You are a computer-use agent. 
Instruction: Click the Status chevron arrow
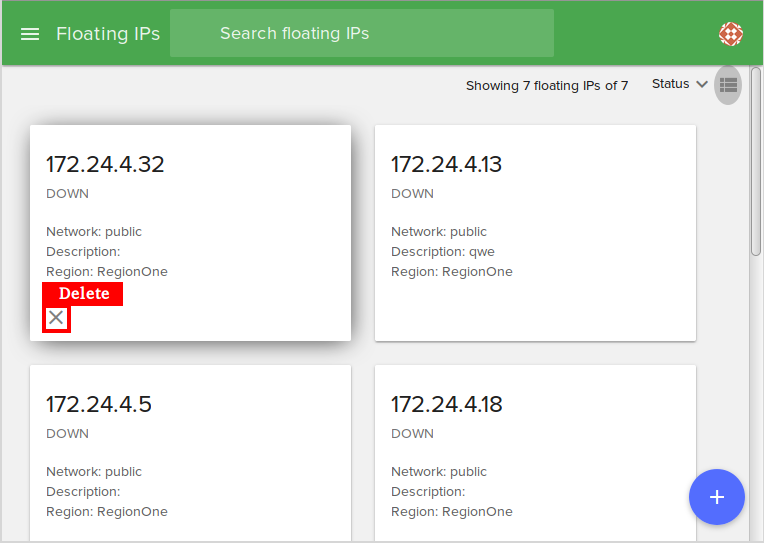702,84
